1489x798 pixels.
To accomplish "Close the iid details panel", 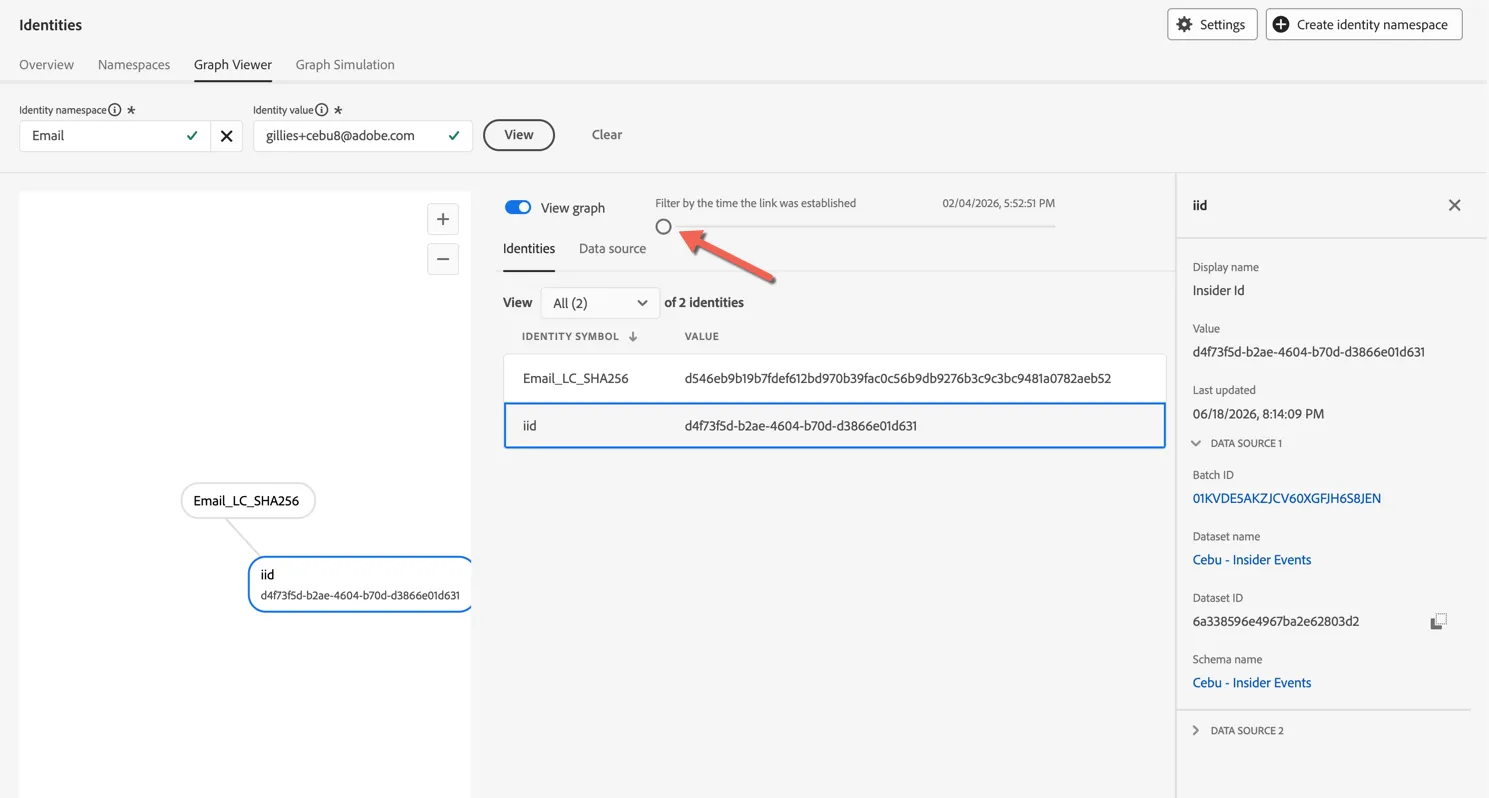I will pyautogui.click(x=1454, y=205).
